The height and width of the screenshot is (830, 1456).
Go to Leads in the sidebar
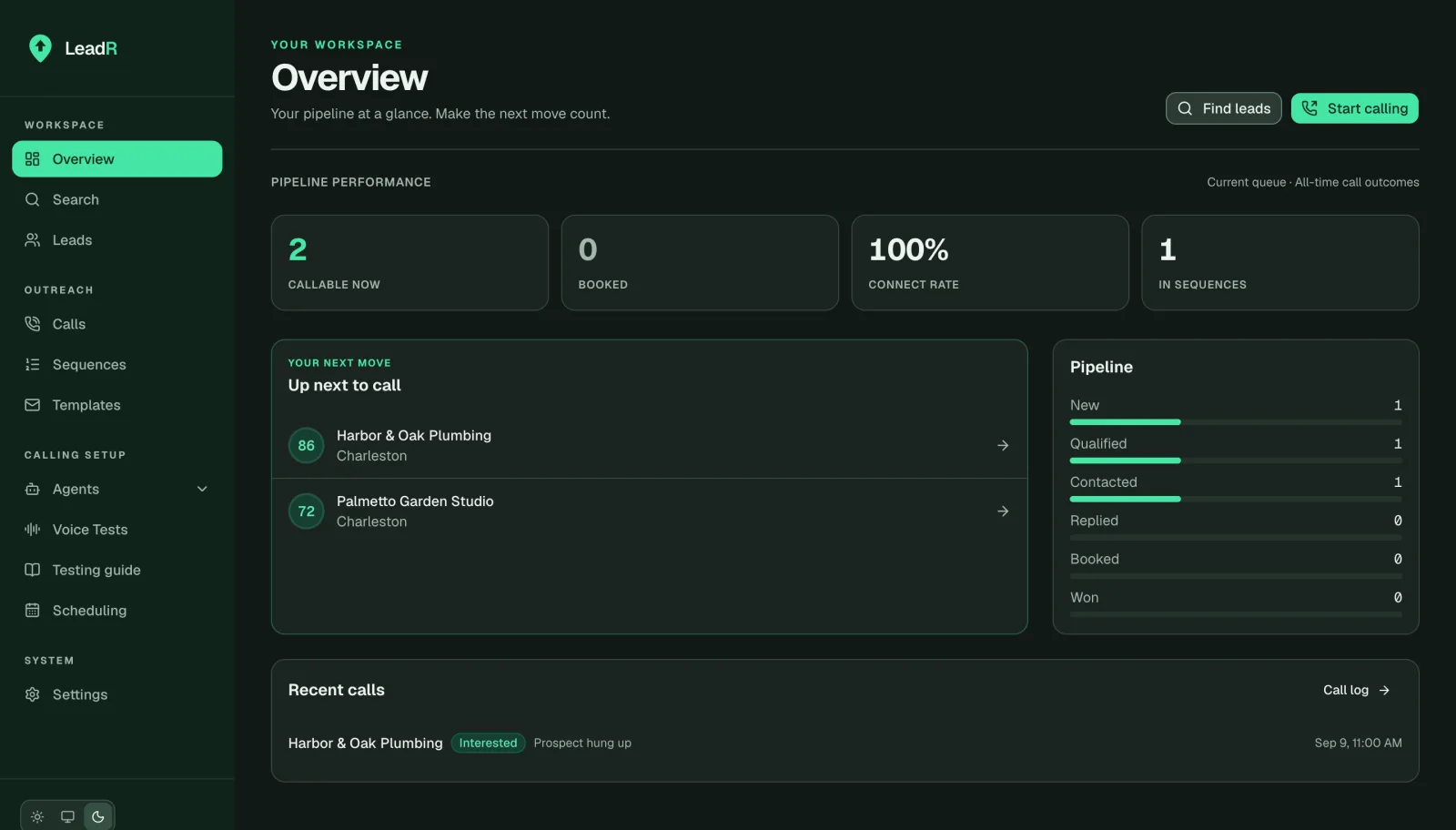(x=117, y=240)
